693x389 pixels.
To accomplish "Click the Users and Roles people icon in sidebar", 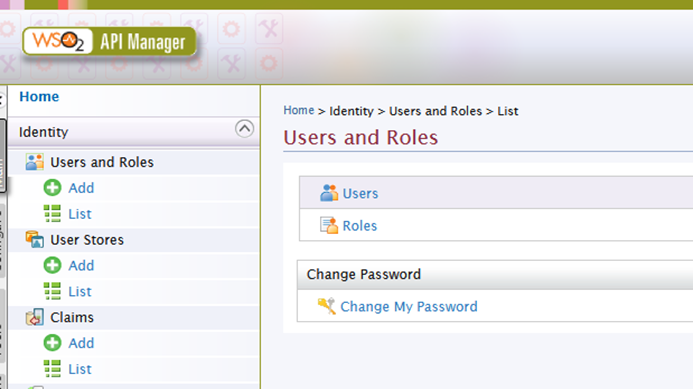I will [x=34, y=162].
